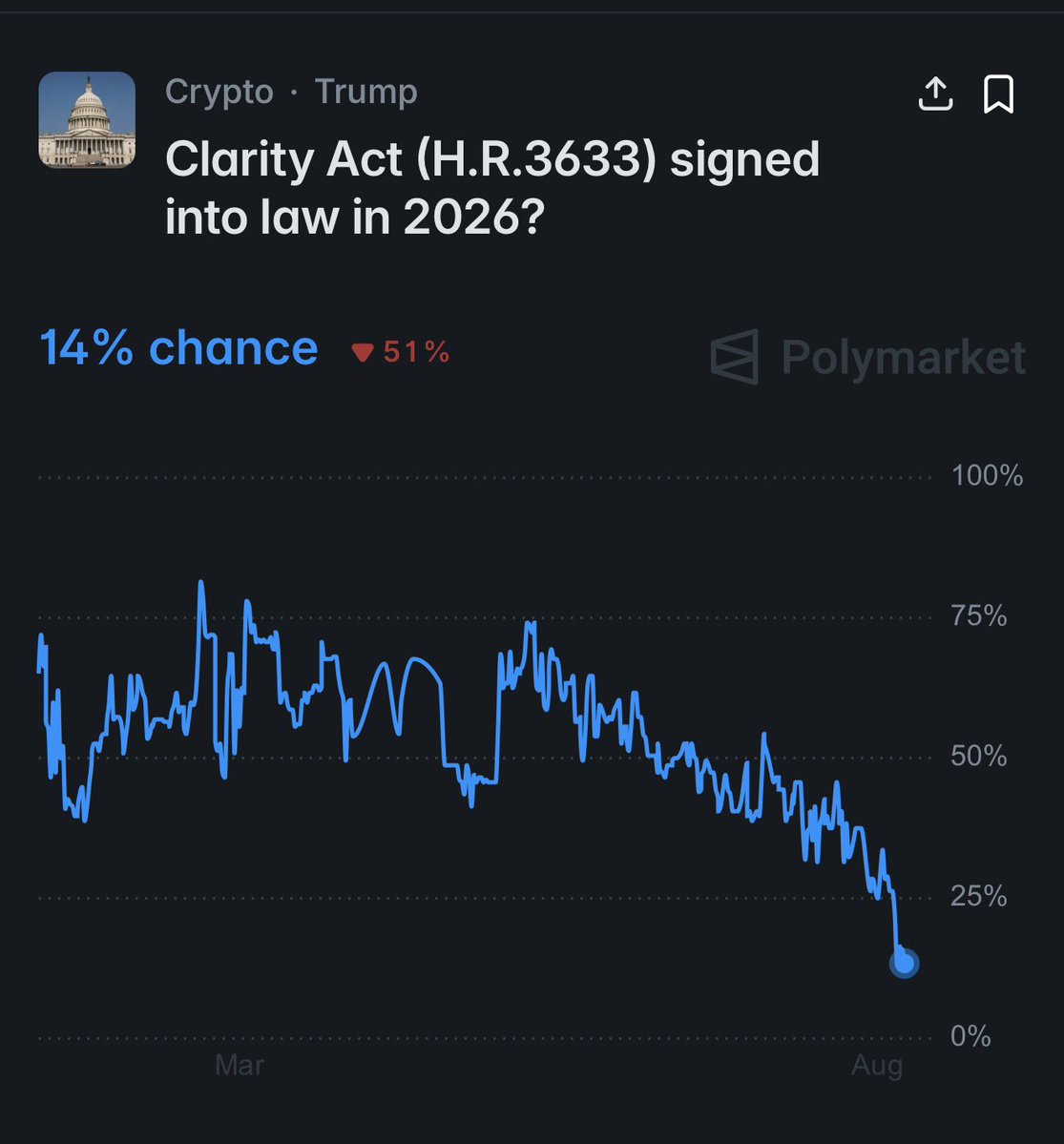Open the Trump category link
1064x1144 pixels.
point(365,92)
